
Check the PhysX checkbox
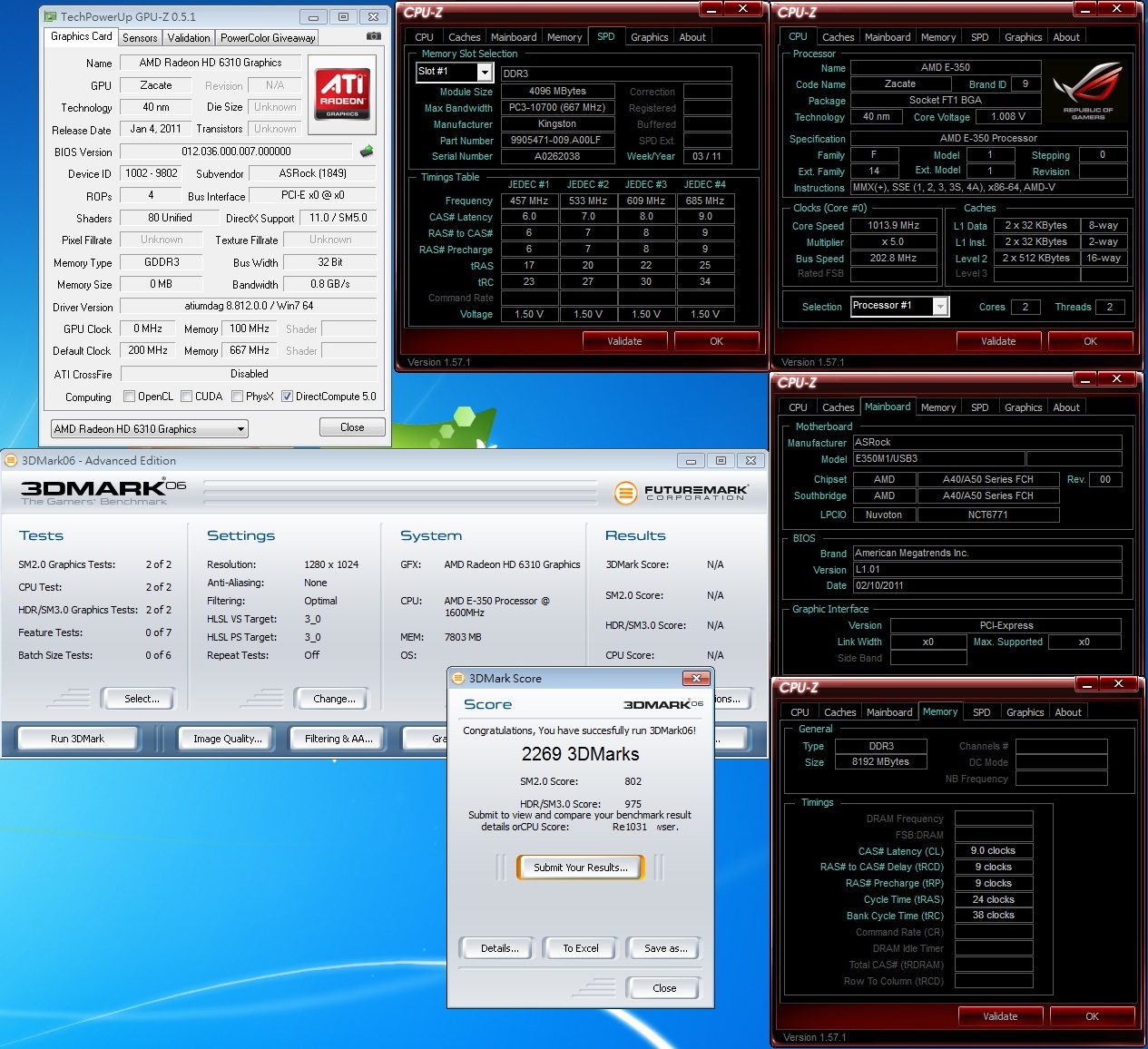pyautogui.click(x=237, y=397)
